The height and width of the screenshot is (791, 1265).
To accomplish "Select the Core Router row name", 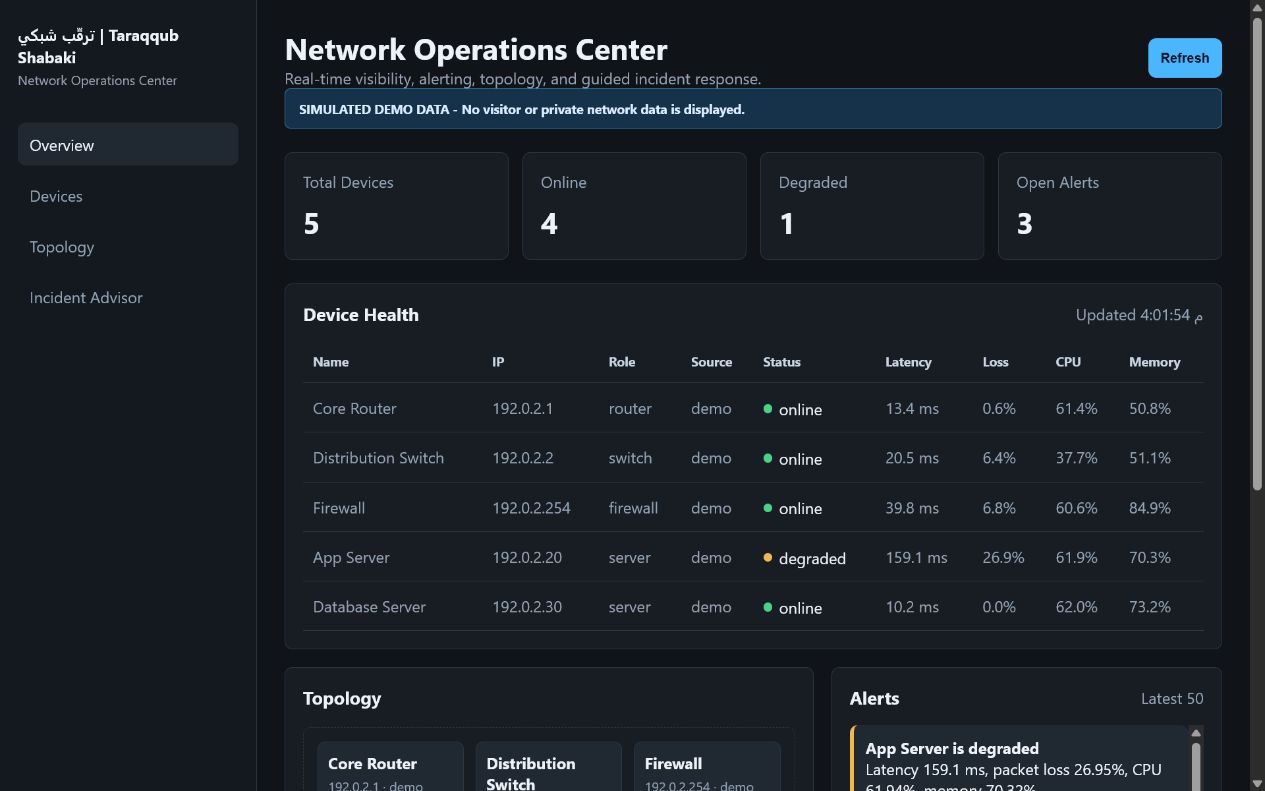I will coord(354,408).
